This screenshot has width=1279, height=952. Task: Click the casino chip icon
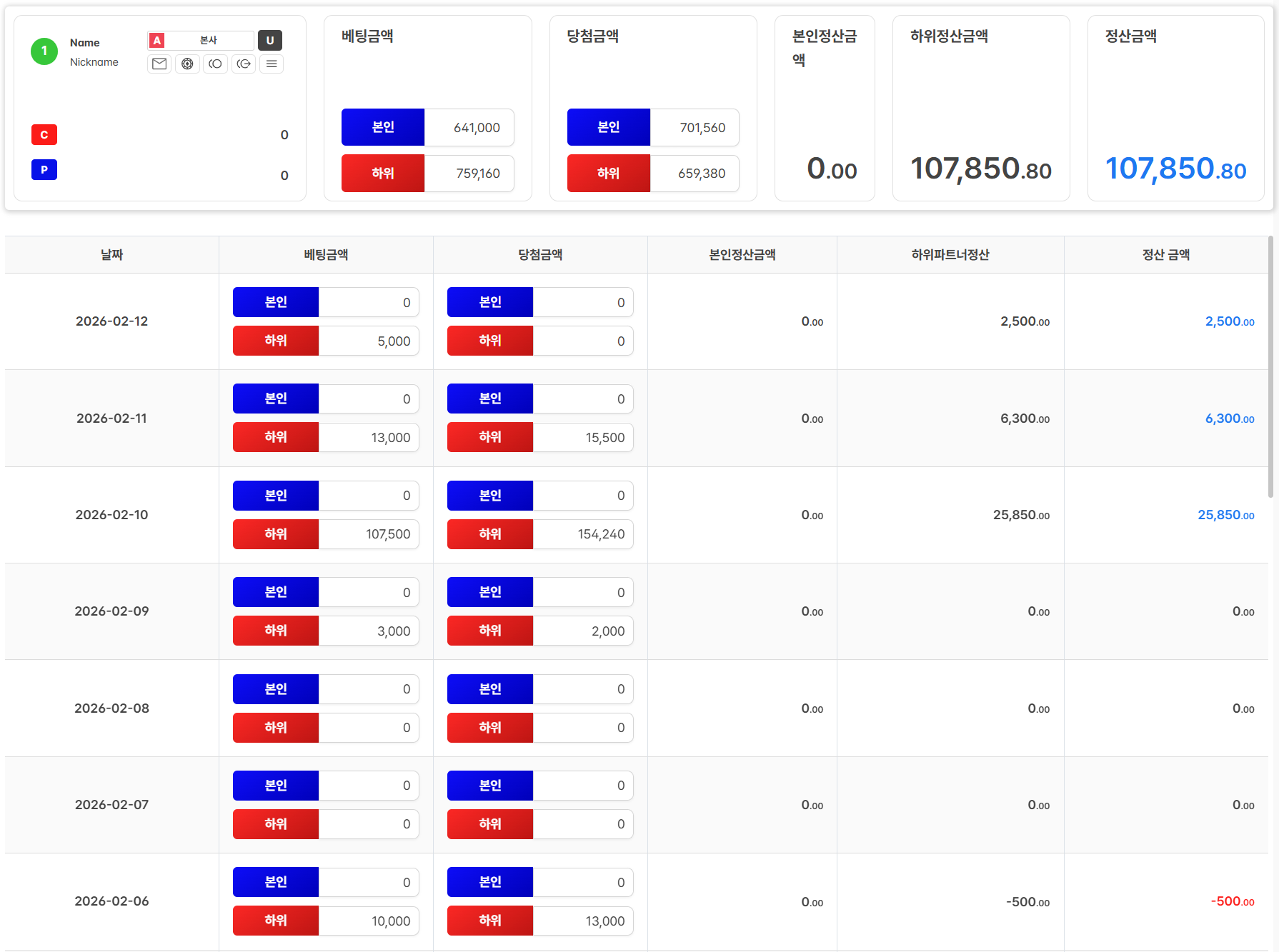[187, 64]
